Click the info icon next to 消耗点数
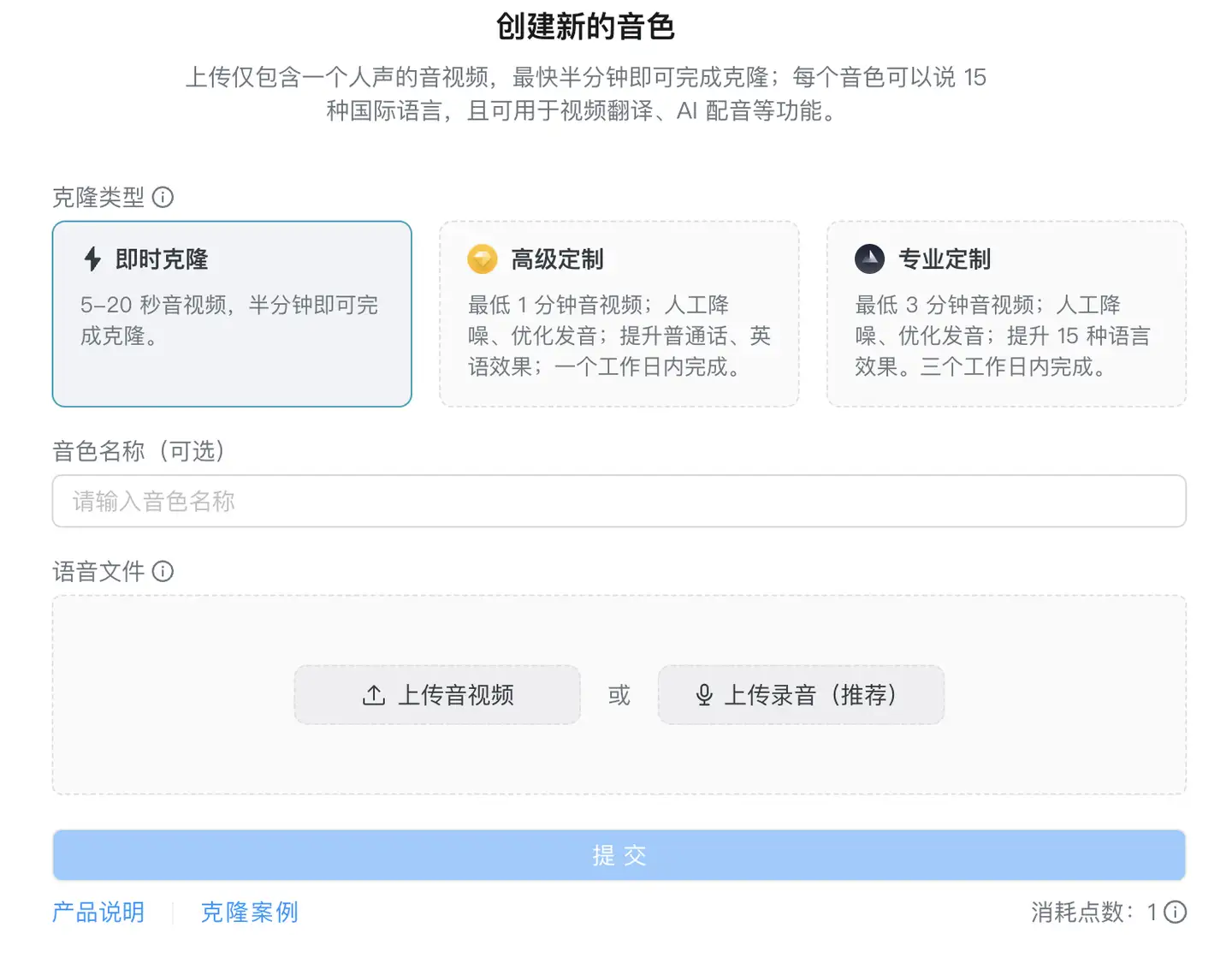The height and width of the screenshot is (957, 1232). pyautogui.click(x=1176, y=912)
